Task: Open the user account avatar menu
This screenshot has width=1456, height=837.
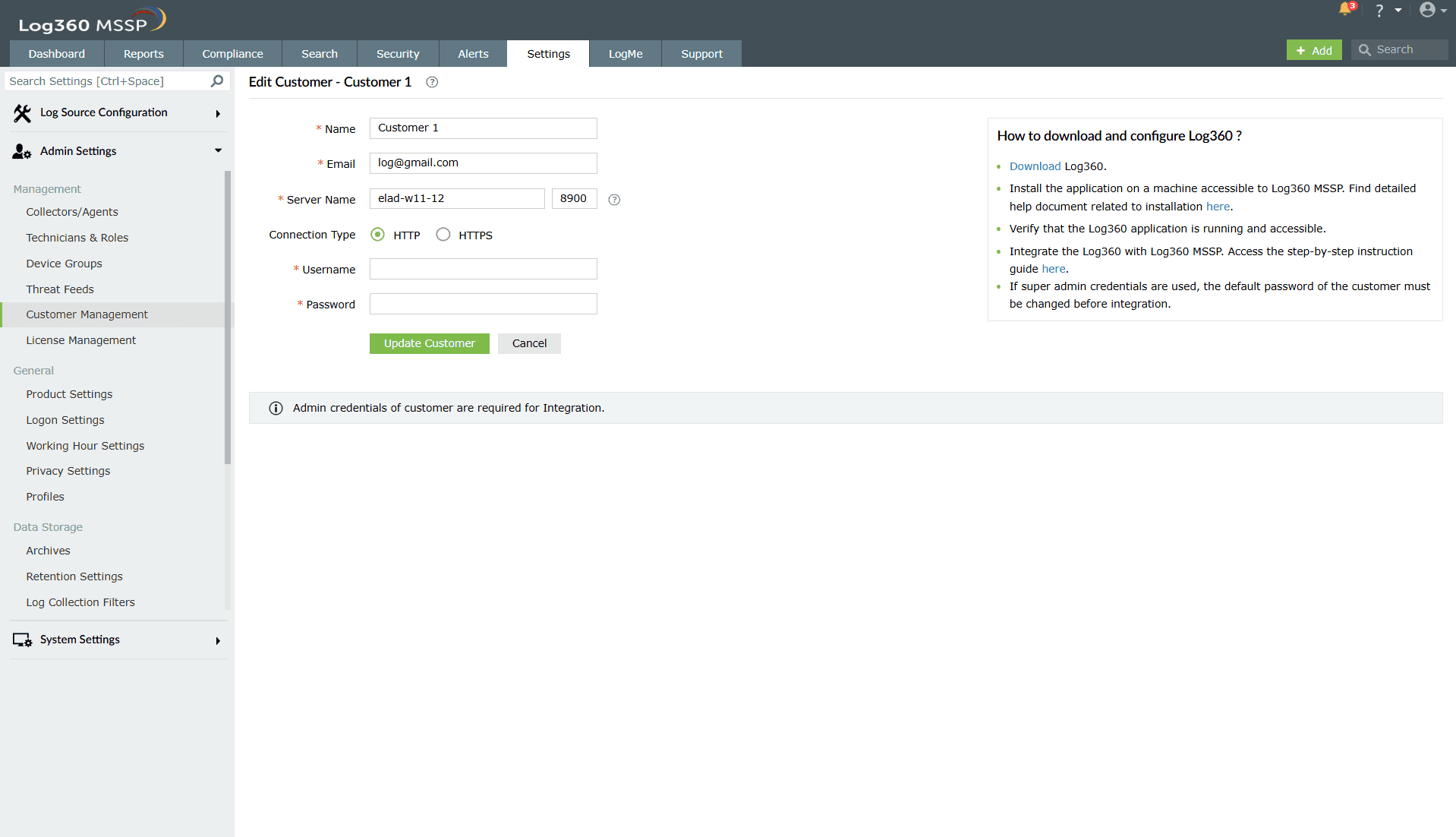Action: (1427, 10)
